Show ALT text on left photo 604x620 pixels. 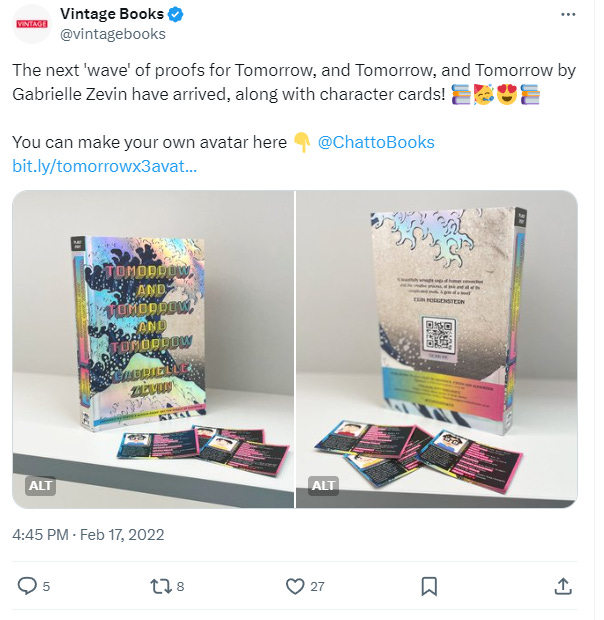click(x=41, y=486)
